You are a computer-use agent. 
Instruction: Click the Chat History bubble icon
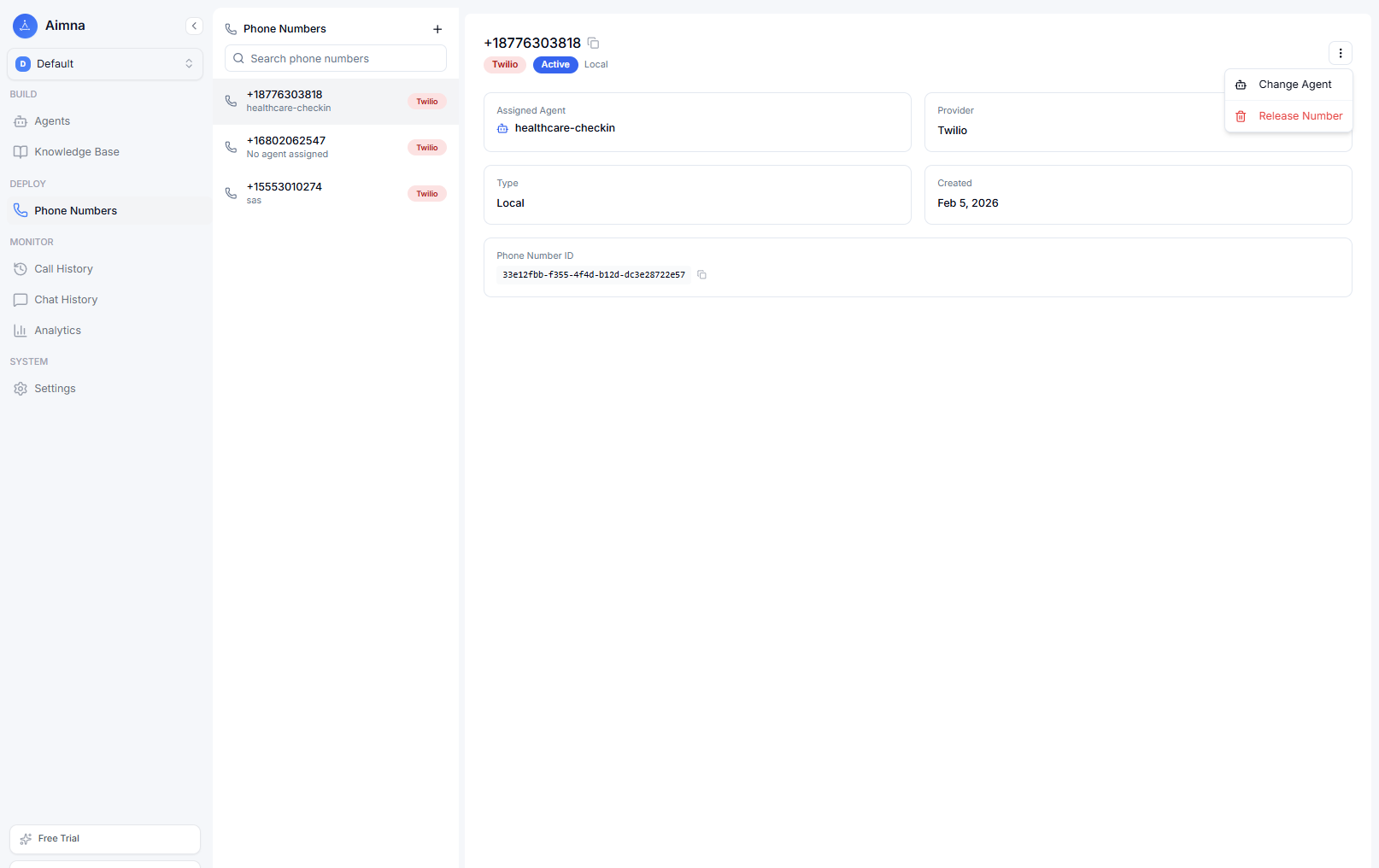click(x=21, y=300)
